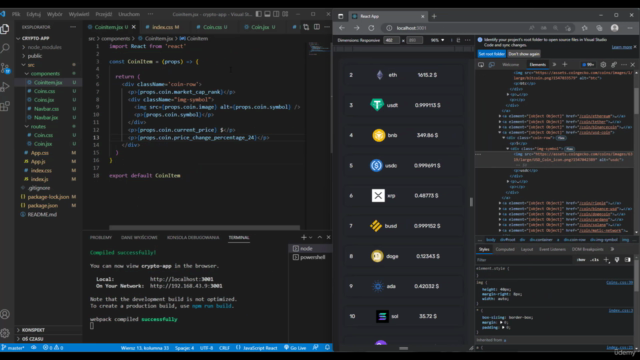Open the VS Code Explorer view icon
The height and width of the screenshot is (360, 640).
pyautogui.click(x=5, y=29)
